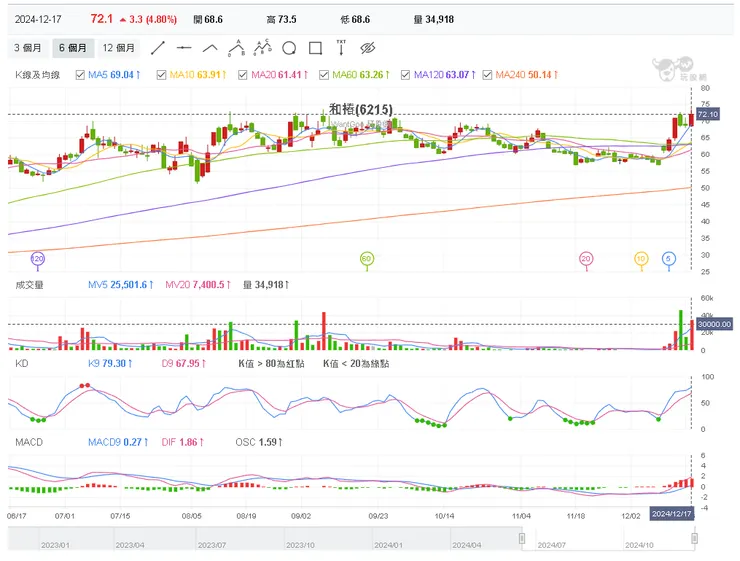The image size is (740, 561).
Task: Pick the angle line drawing tool
Action: coord(210,48)
